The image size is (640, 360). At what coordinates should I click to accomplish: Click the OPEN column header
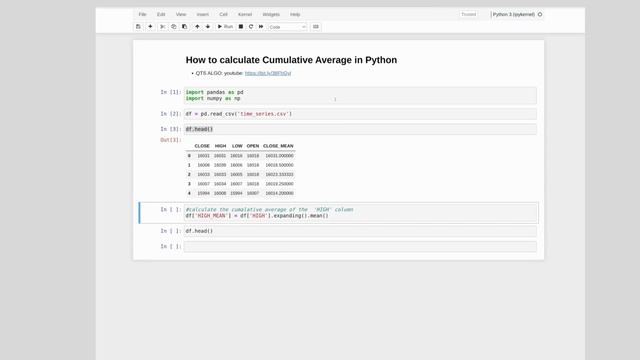[253, 146]
